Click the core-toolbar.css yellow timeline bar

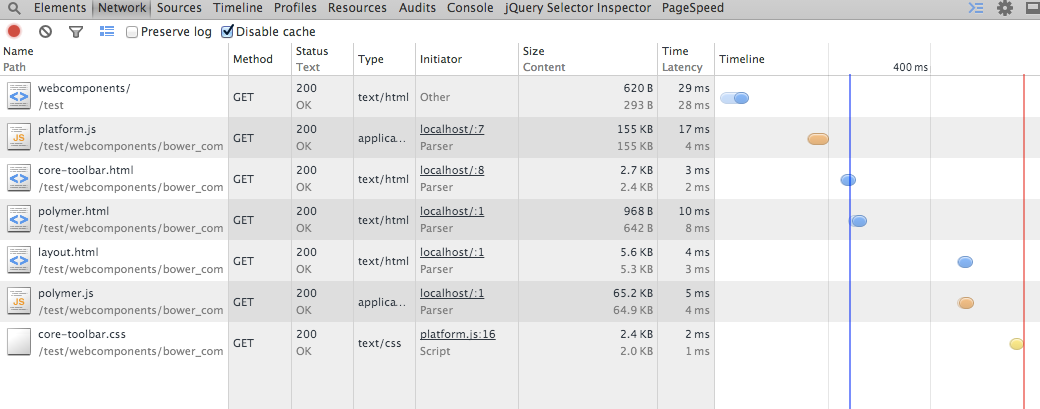click(1016, 343)
